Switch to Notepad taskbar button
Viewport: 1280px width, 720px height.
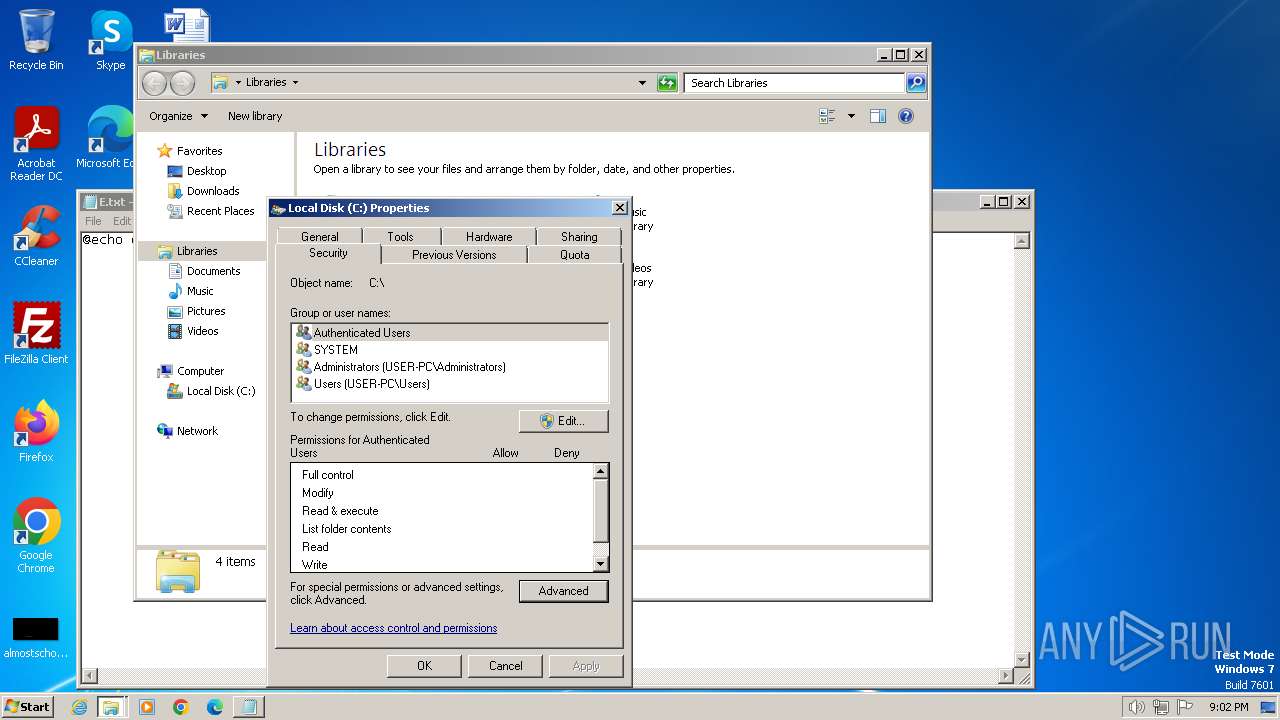click(249, 707)
